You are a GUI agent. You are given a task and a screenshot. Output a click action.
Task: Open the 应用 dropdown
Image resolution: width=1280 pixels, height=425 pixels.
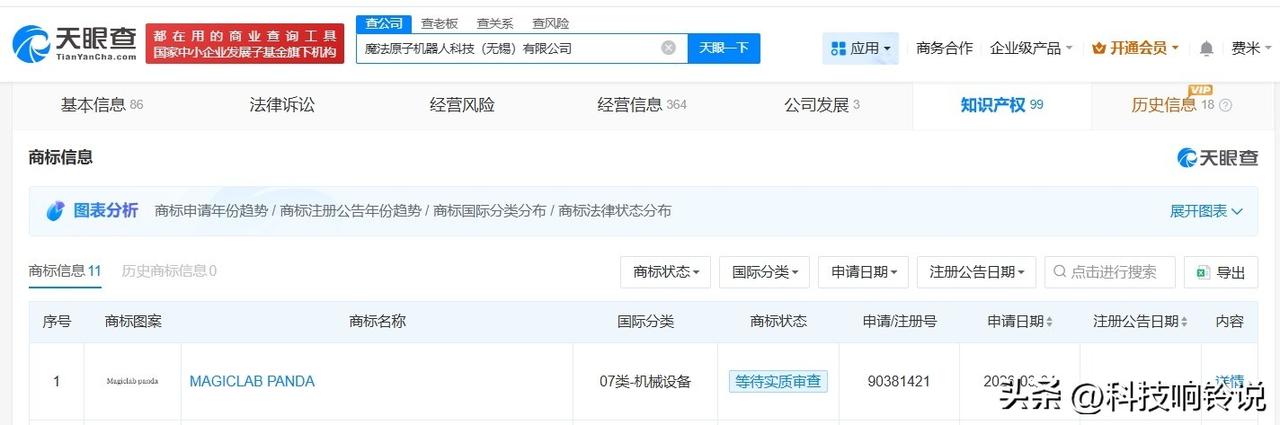[x=860, y=48]
